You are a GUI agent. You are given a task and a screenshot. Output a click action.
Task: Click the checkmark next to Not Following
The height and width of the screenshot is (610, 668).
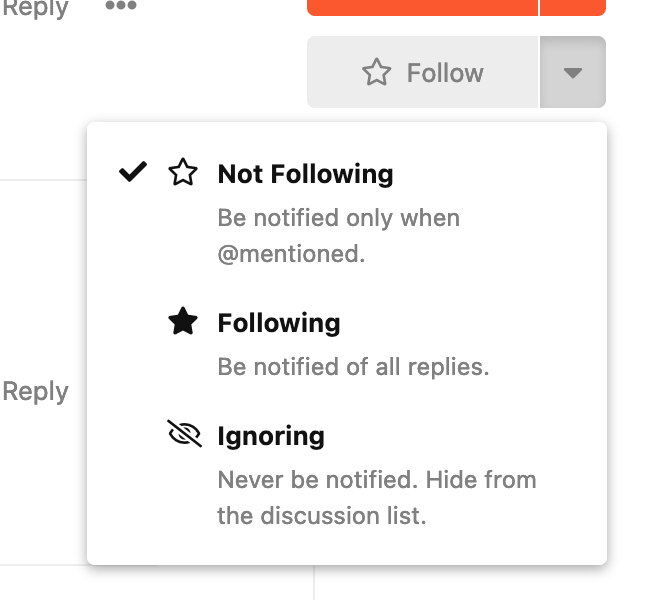point(133,172)
